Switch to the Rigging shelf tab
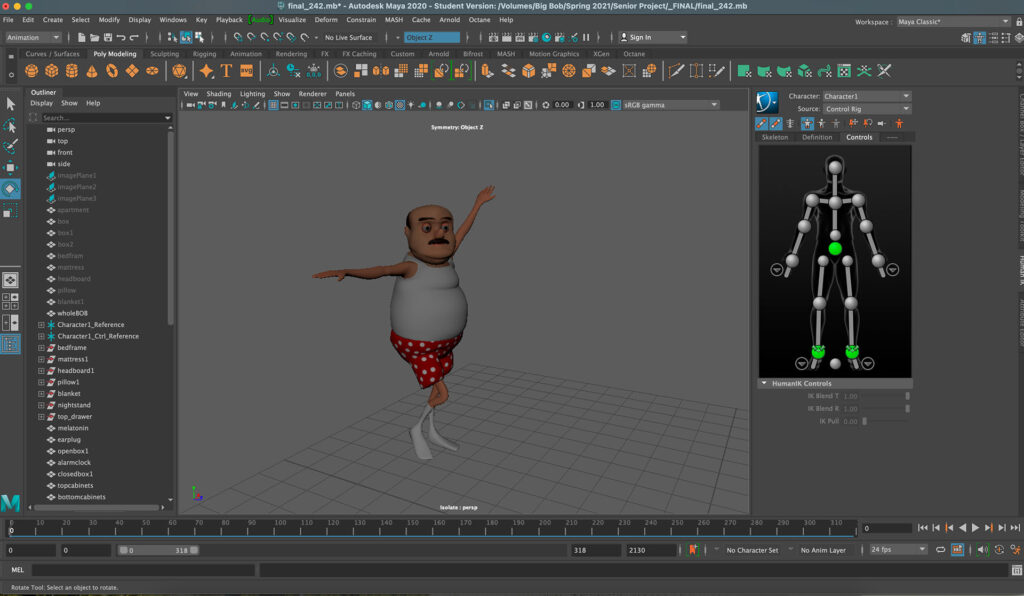The height and width of the screenshot is (596, 1024). [x=204, y=54]
